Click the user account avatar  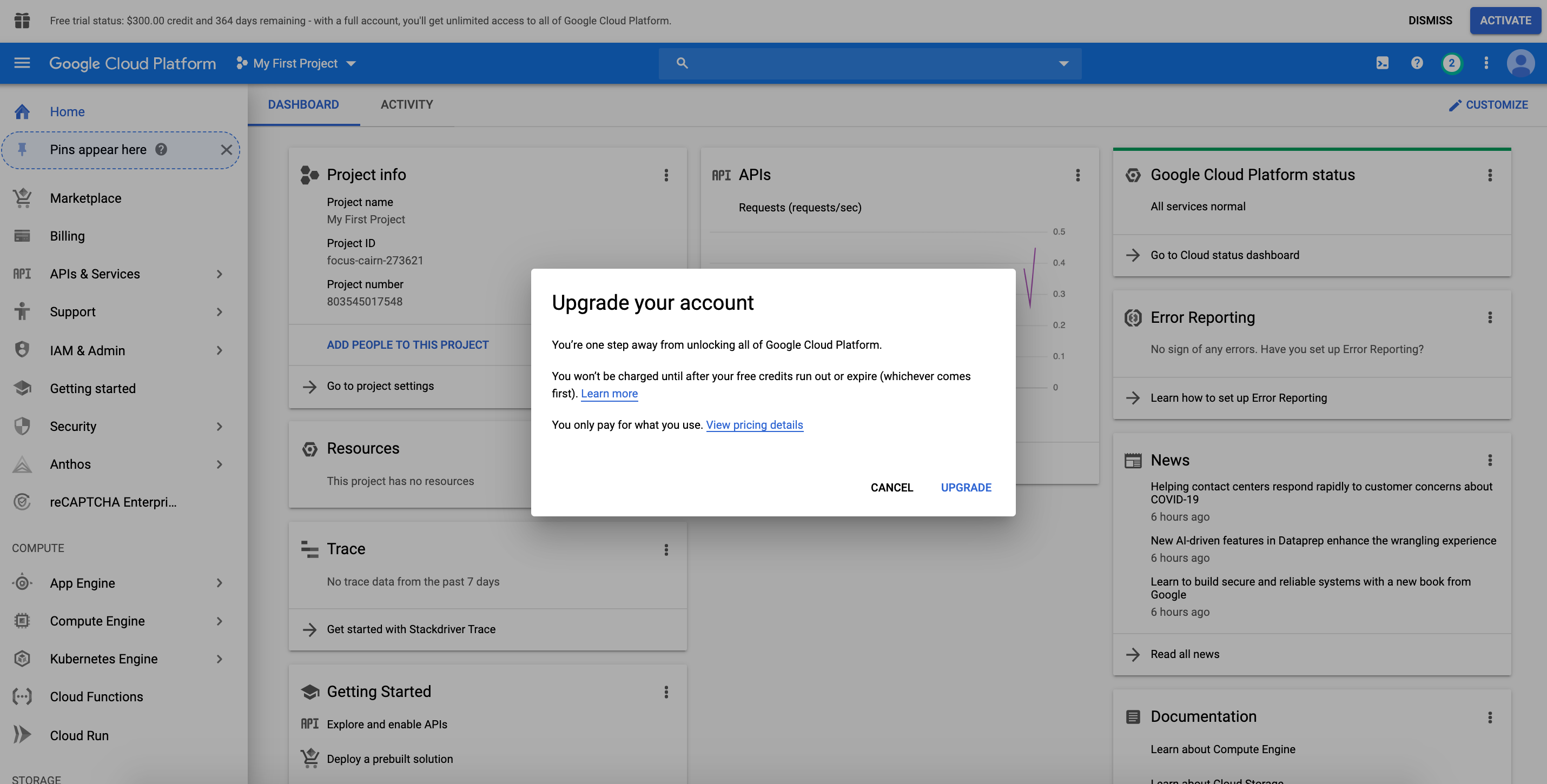point(1520,63)
